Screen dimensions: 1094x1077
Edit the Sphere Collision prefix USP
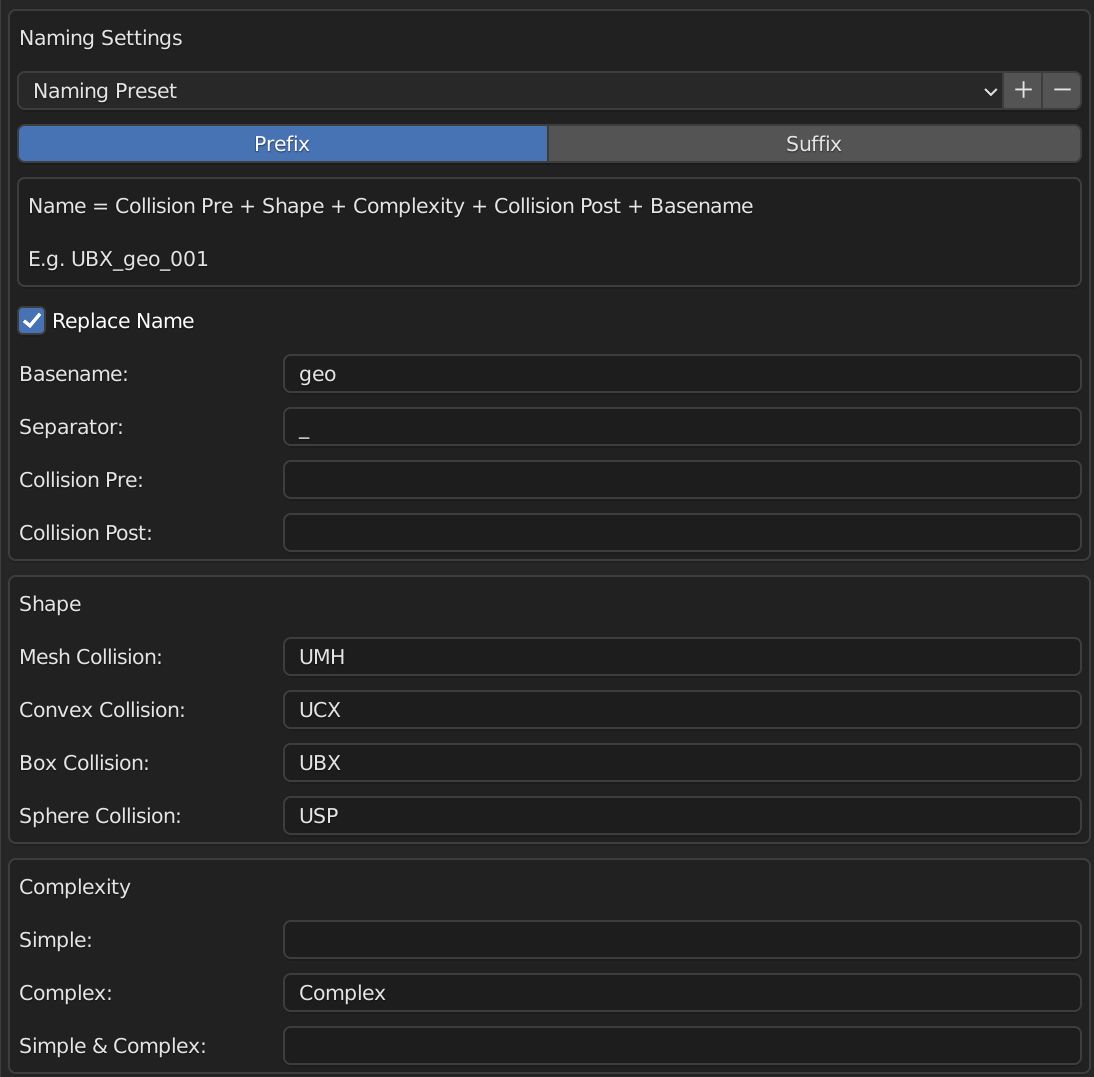click(x=682, y=815)
